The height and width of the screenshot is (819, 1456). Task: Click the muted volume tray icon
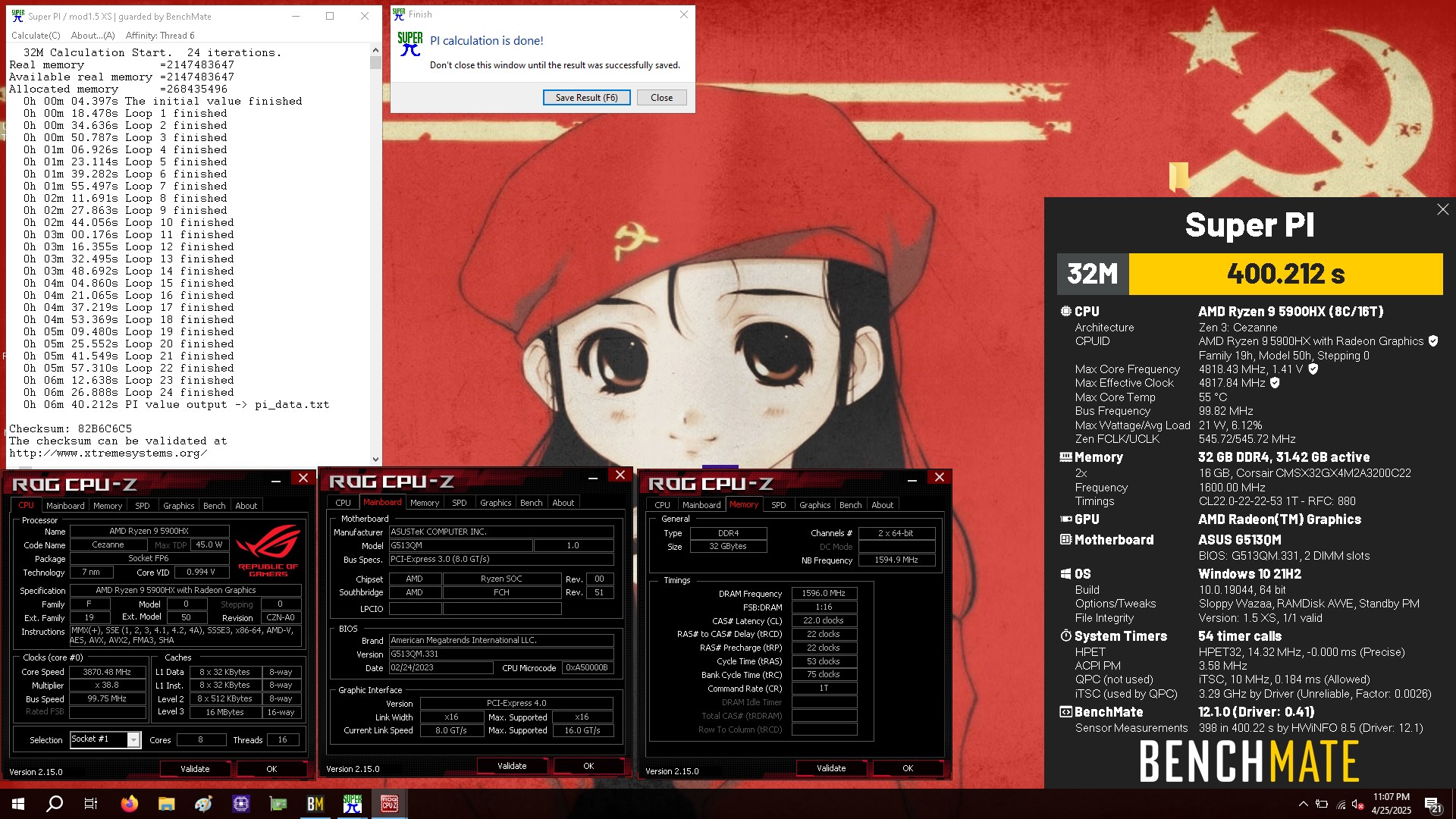(1359, 804)
